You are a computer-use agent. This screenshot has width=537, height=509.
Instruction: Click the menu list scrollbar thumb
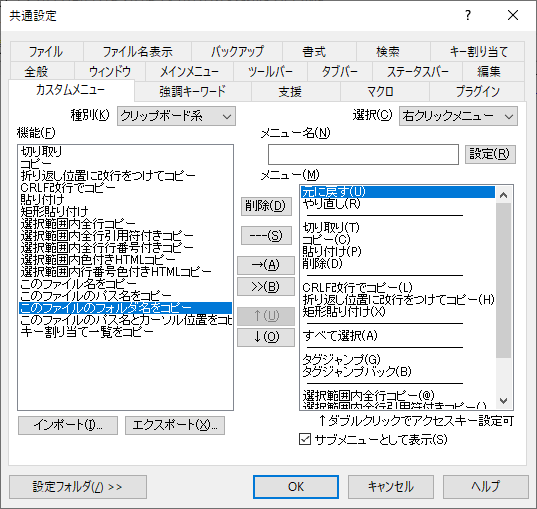tap(503, 281)
